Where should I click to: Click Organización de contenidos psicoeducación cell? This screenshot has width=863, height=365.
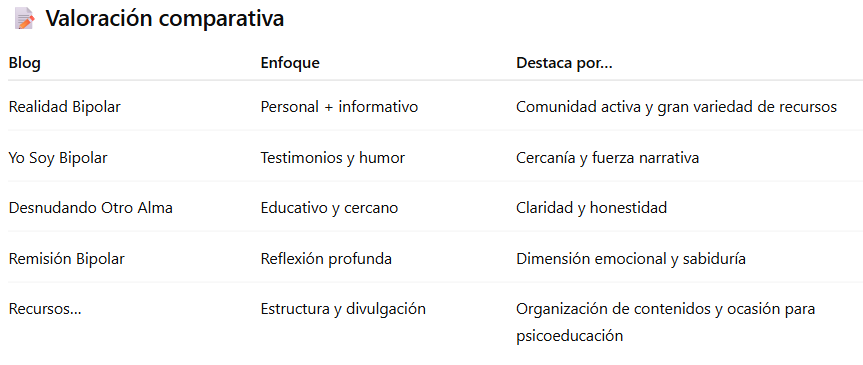tap(665, 323)
